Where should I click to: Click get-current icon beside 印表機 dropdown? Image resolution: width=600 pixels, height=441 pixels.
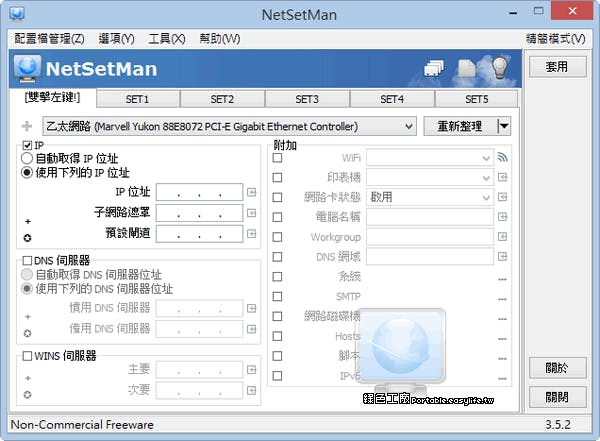click(502, 177)
